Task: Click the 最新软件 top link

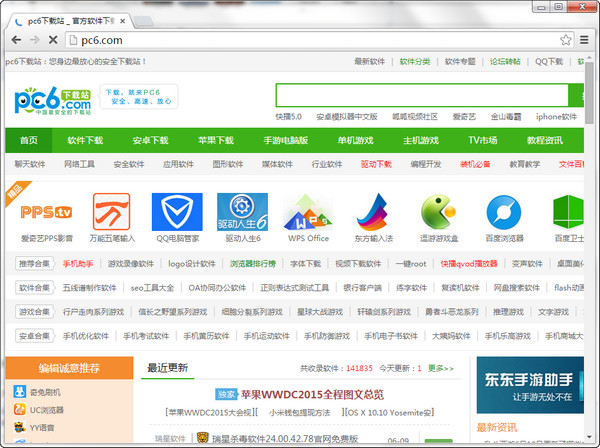Action: (x=369, y=61)
